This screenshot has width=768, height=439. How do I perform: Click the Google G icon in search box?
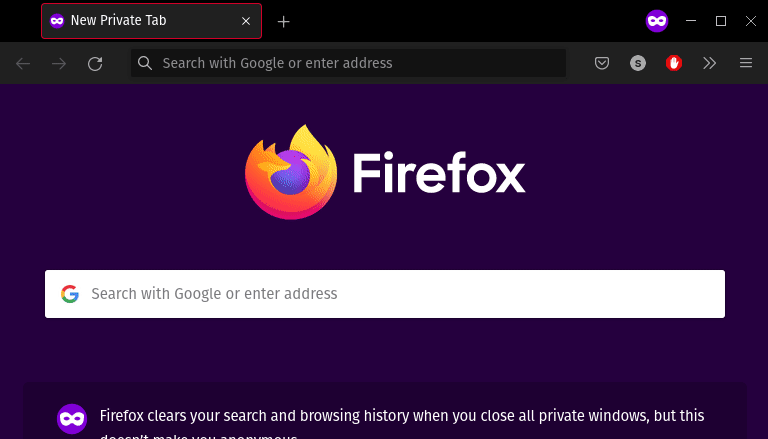70,294
